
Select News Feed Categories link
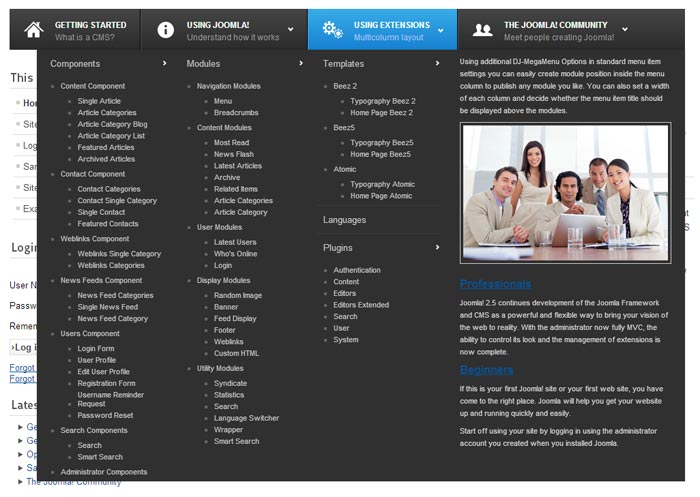pyautogui.click(x=115, y=296)
